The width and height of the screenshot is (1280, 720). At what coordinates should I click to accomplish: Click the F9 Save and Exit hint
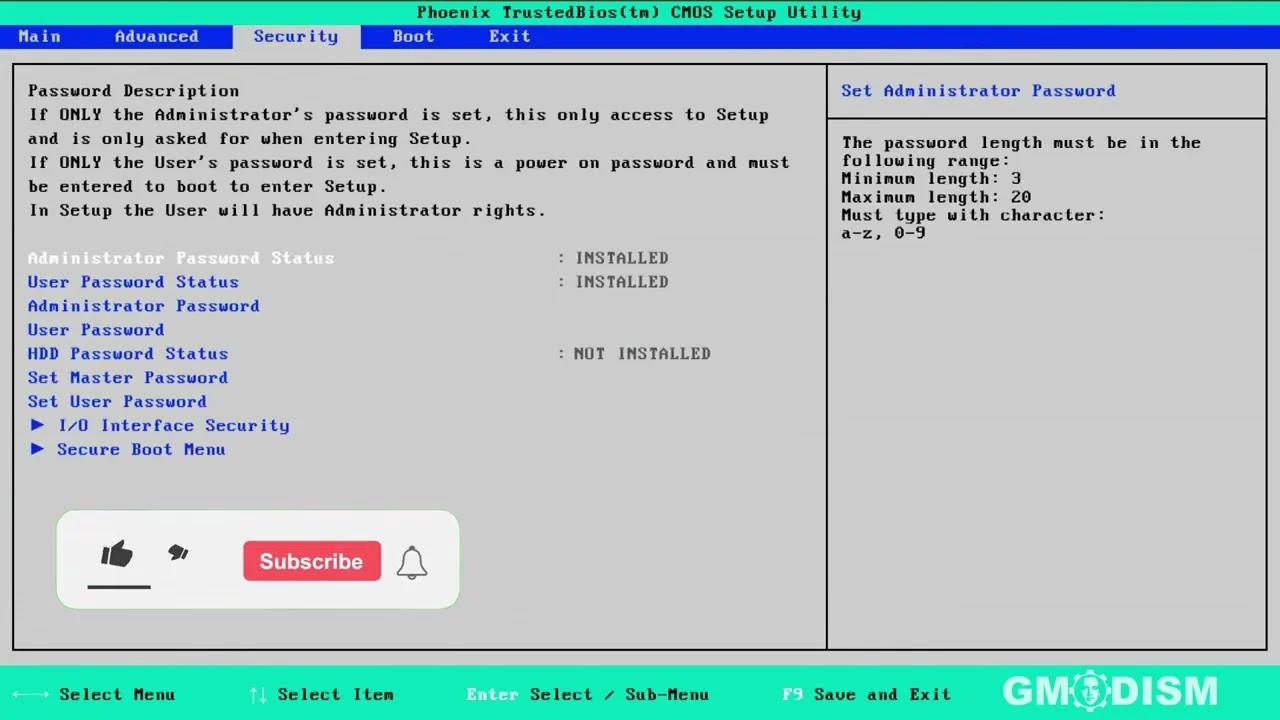pos(866,694)
